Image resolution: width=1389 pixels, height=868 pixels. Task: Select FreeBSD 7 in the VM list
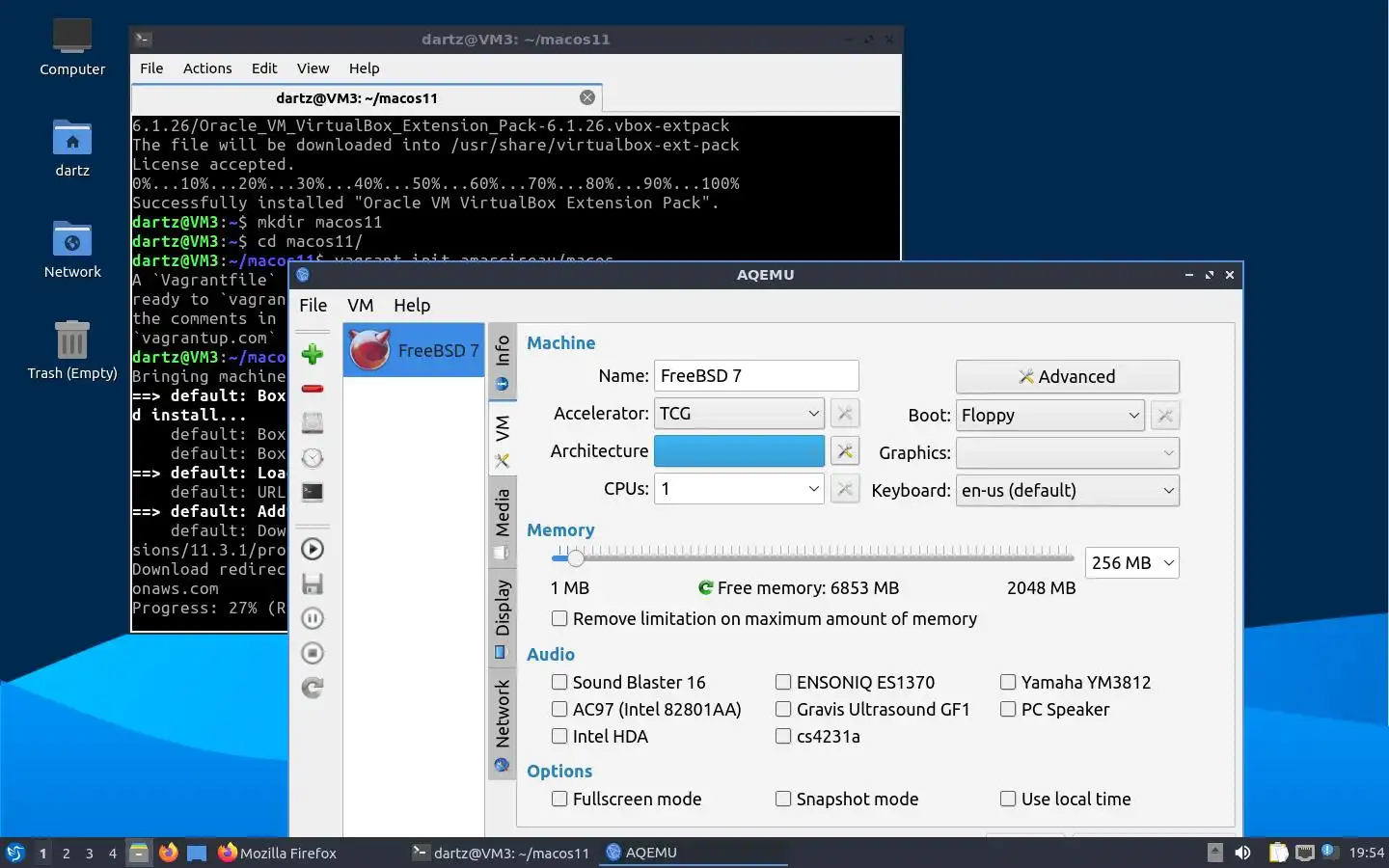tap(414, 350)
